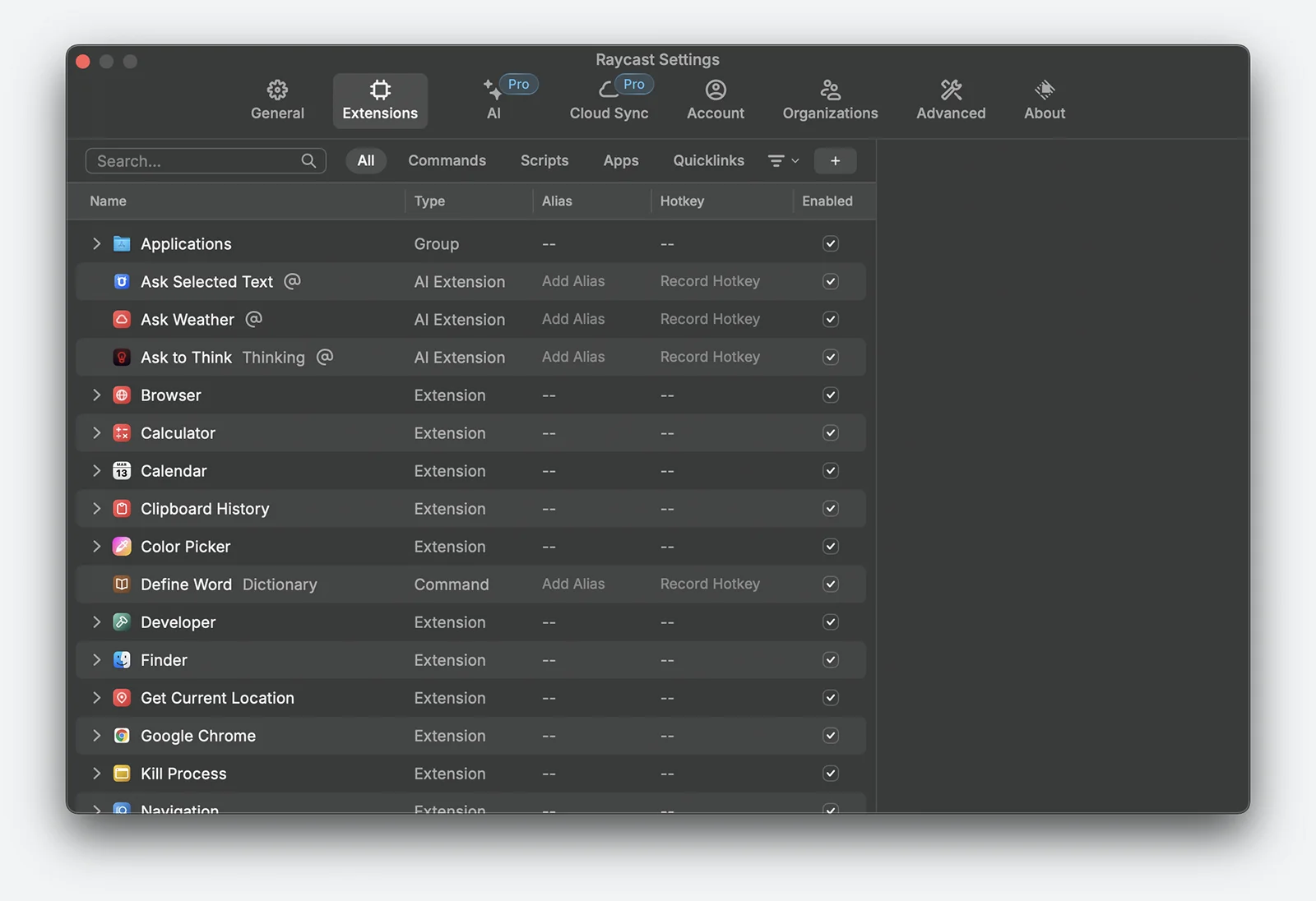Expand the Developer extension row
The height and width of the screenshot is (901, 1316).
click(96, 621)
